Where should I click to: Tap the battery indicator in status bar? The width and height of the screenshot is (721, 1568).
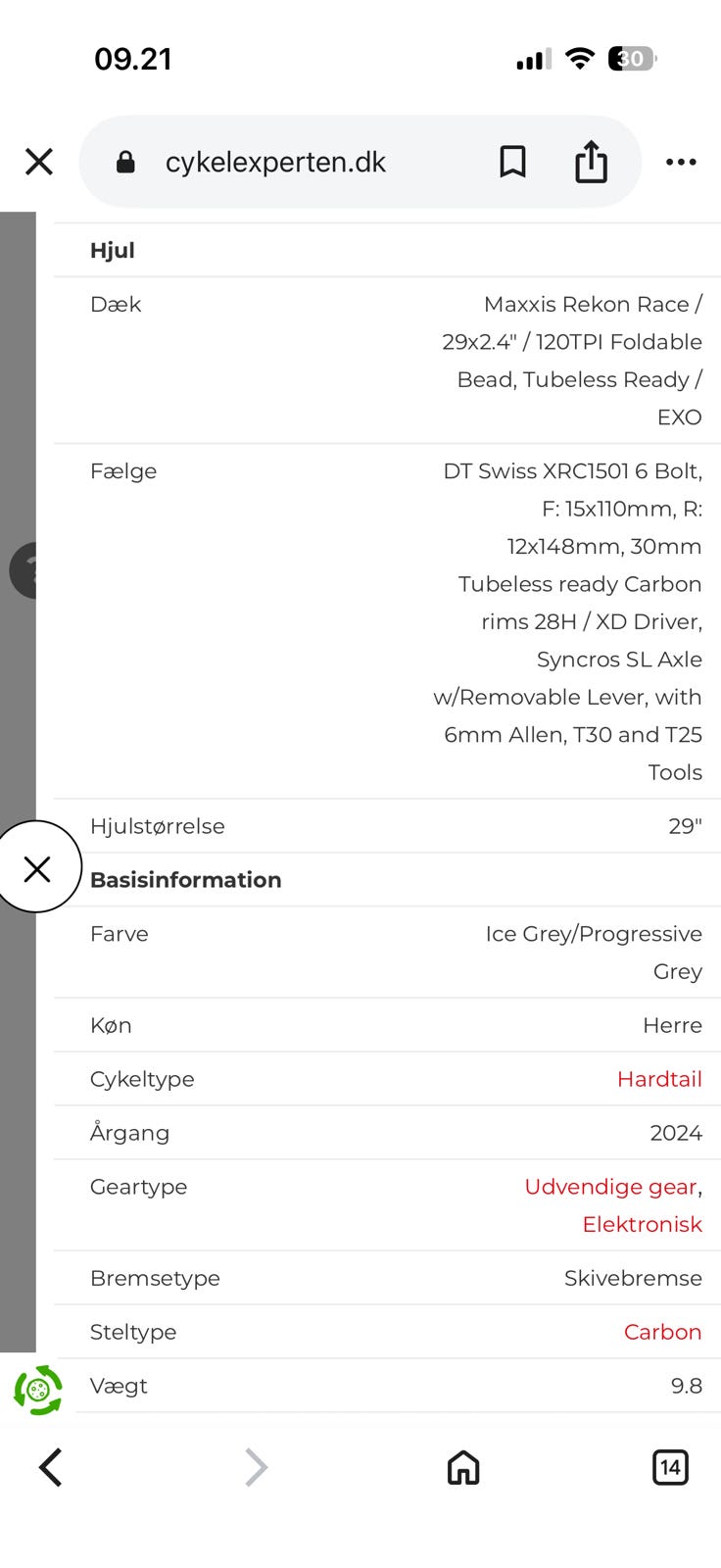[x=632, y=59]
